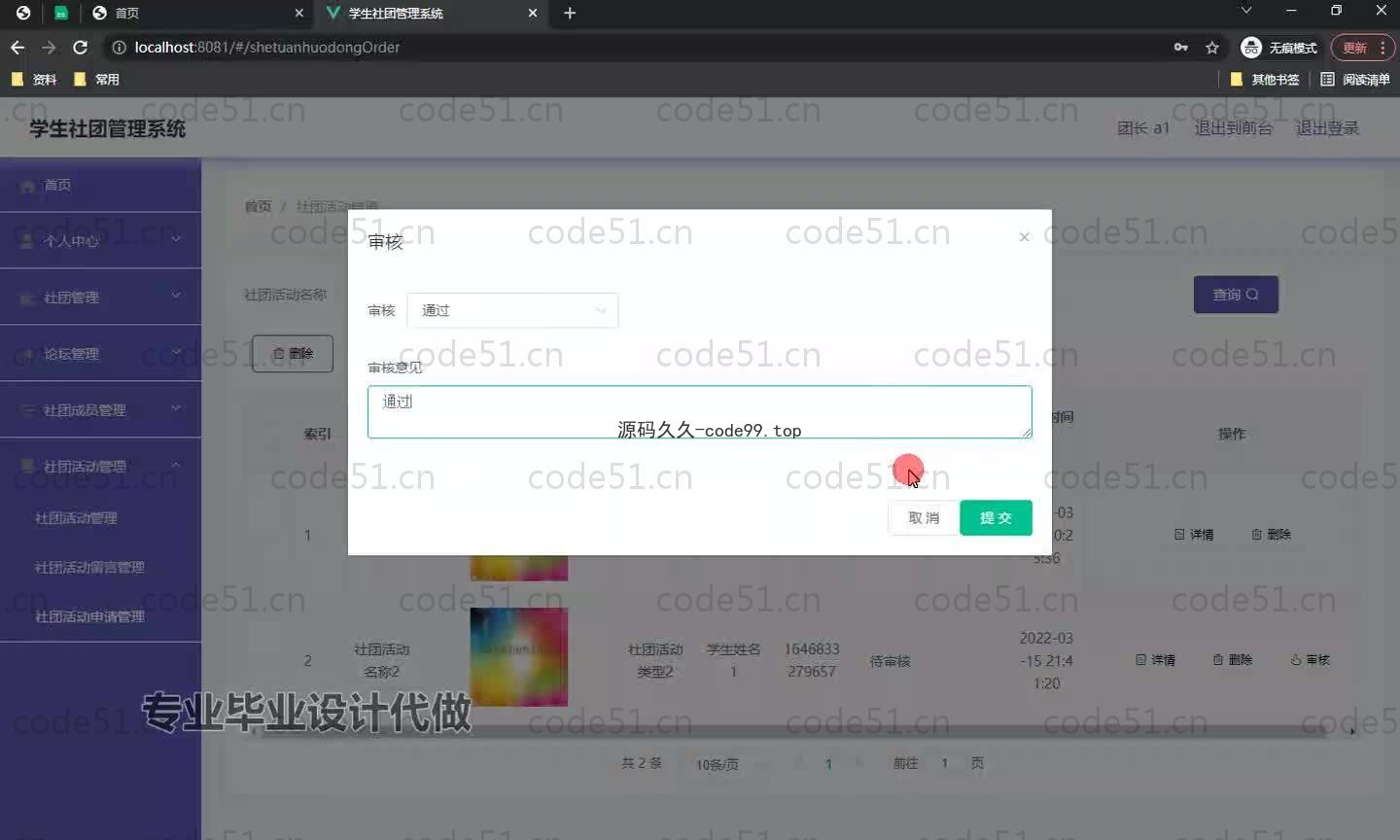
Task: Open 社团活动留言管理 submenu item
Action: pos(89,567)
